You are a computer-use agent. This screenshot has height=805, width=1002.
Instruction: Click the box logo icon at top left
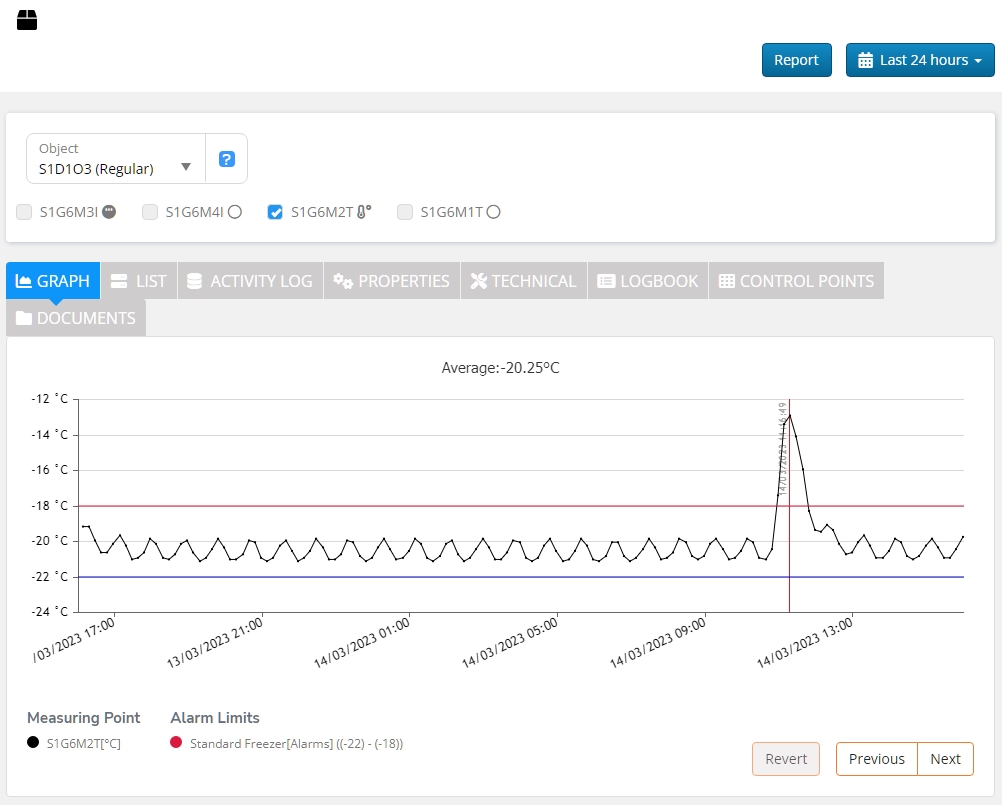click(x=27, y=20)
